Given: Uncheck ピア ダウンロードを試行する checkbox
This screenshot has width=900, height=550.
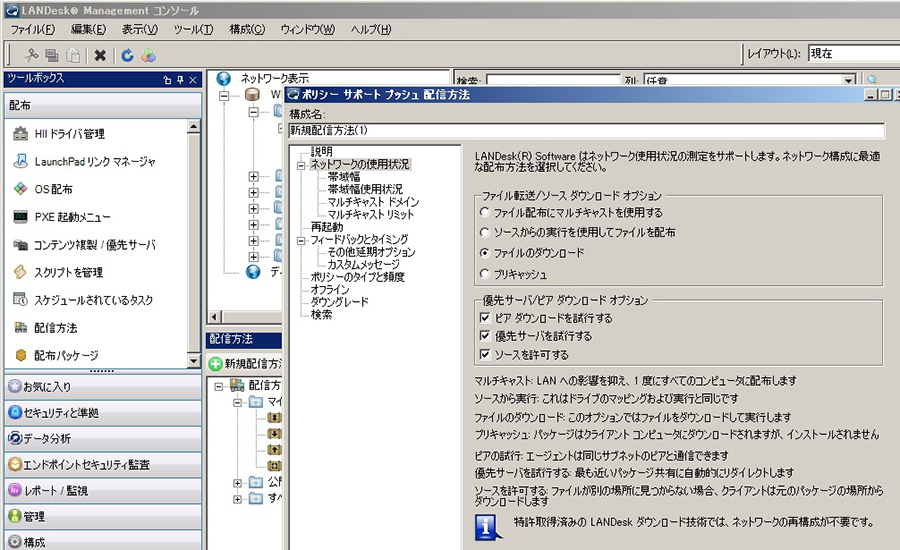Looking at the screenshot, I should (485, 318).
